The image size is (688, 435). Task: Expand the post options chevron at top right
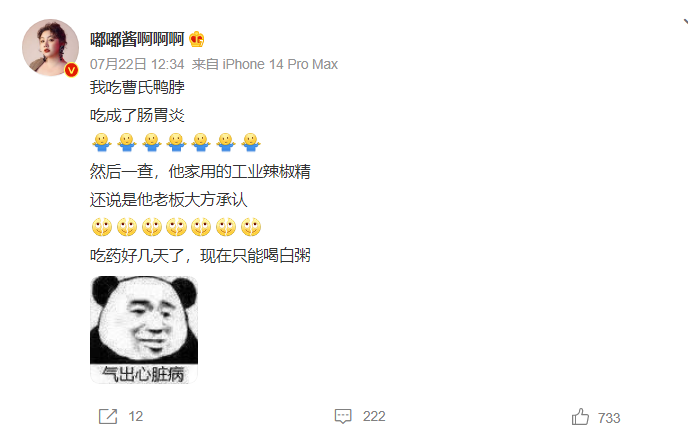[685, 22]
